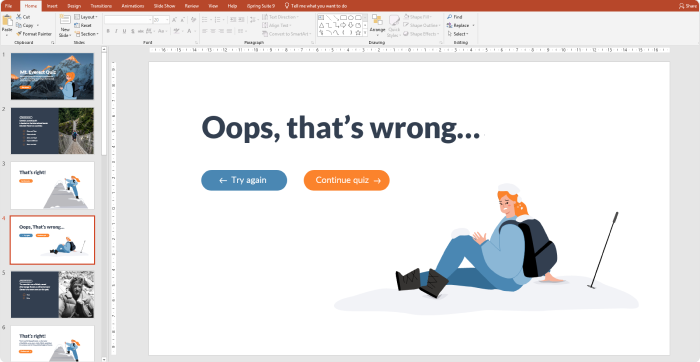Decrease font size with the smaller A
700x362 pixels.
tap(183, 20)
